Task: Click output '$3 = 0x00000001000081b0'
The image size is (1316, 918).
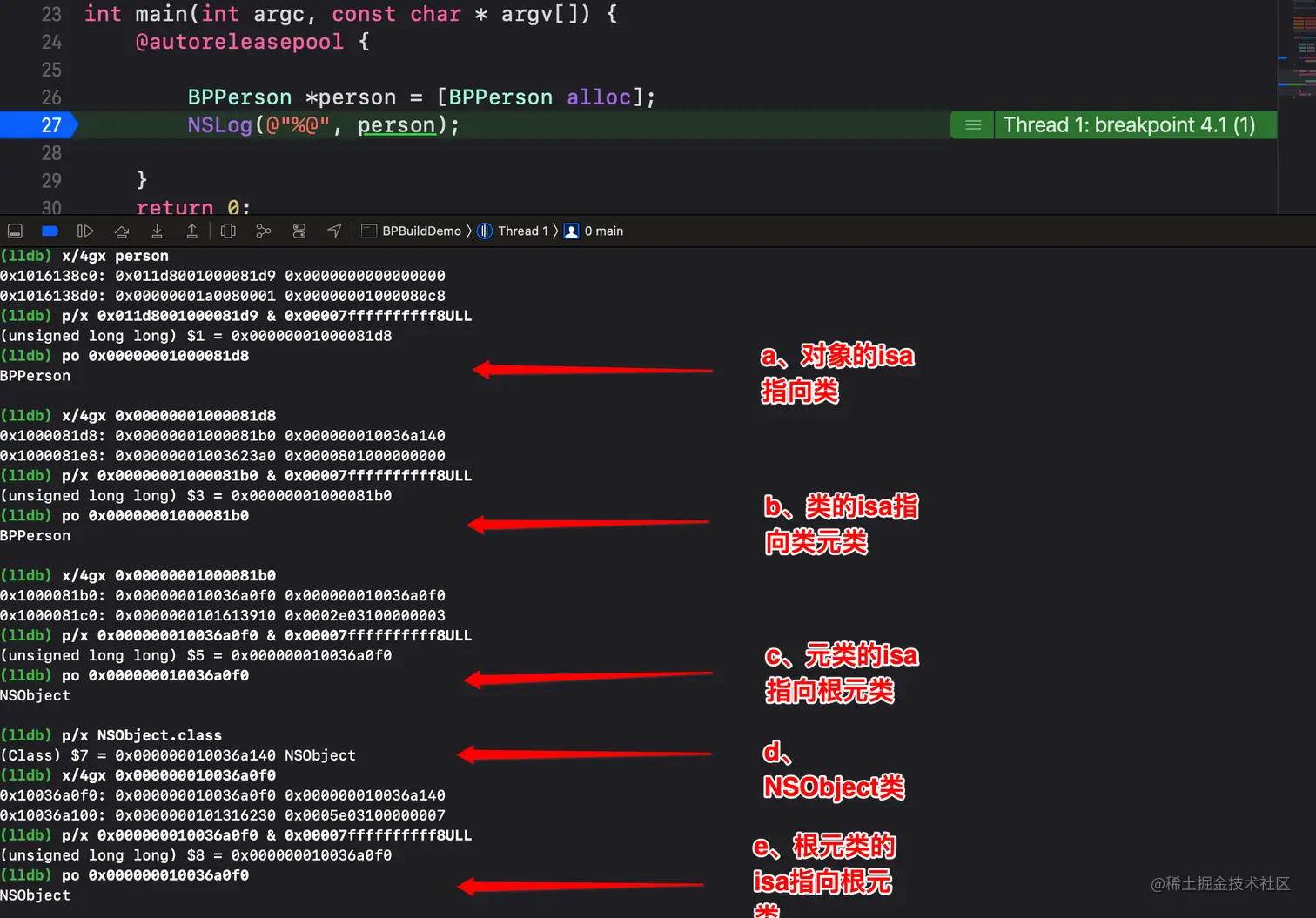Action: (289, 496)
